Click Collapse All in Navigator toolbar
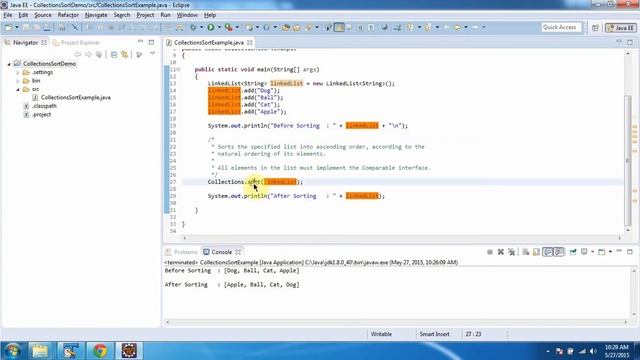 click(x=114, y=54)
